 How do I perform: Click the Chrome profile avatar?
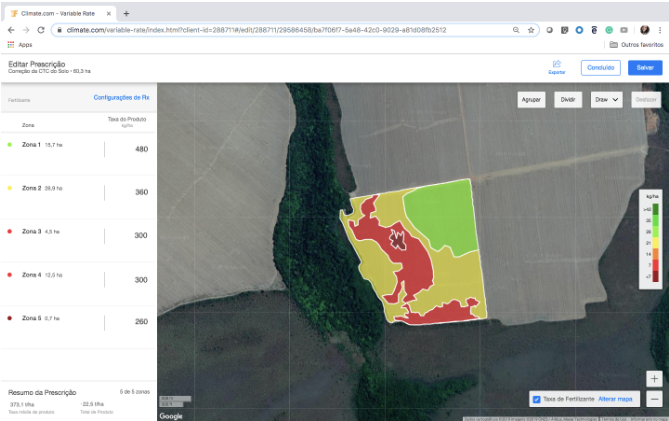click(645, 30)
